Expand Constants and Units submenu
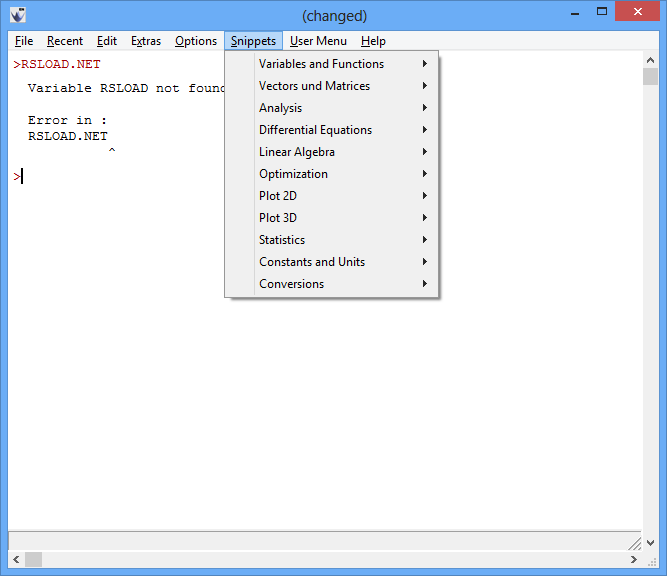The width and height of the screenshot is (667, 576). coord(332,262)
